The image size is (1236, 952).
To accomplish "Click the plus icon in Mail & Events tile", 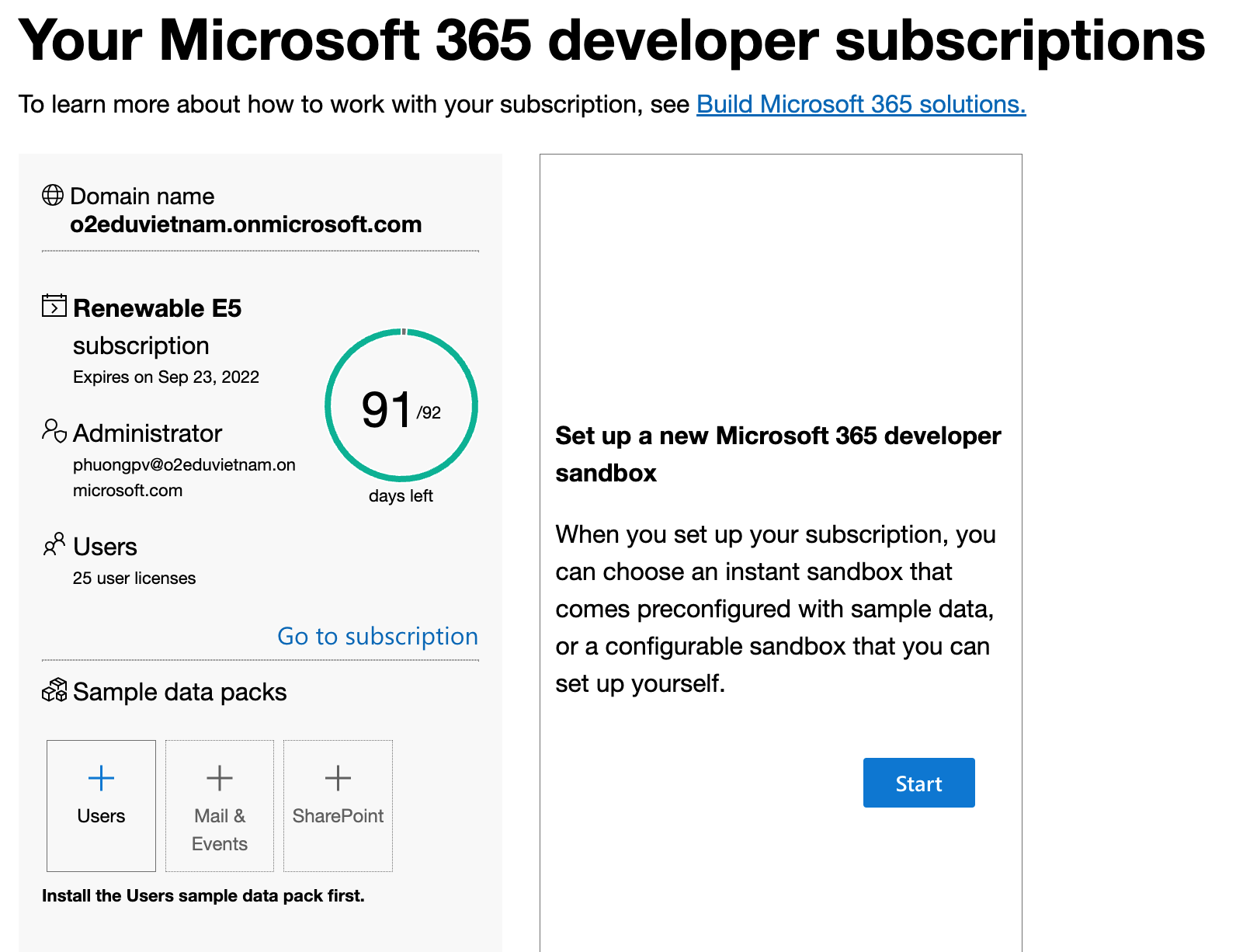I will pyautogui.click(x=220, y=778).
